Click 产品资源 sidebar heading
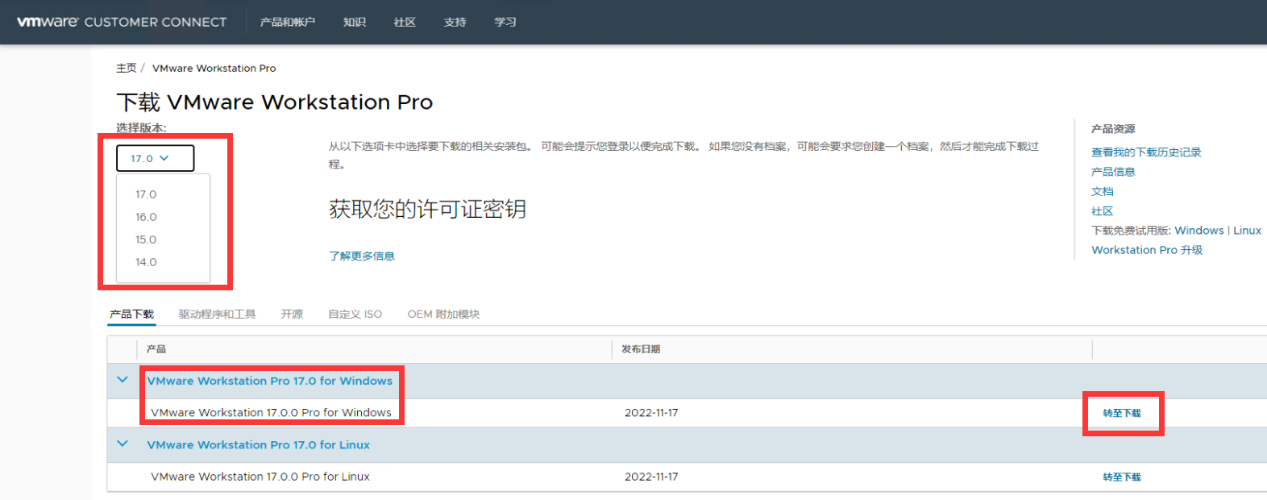 1113,129
